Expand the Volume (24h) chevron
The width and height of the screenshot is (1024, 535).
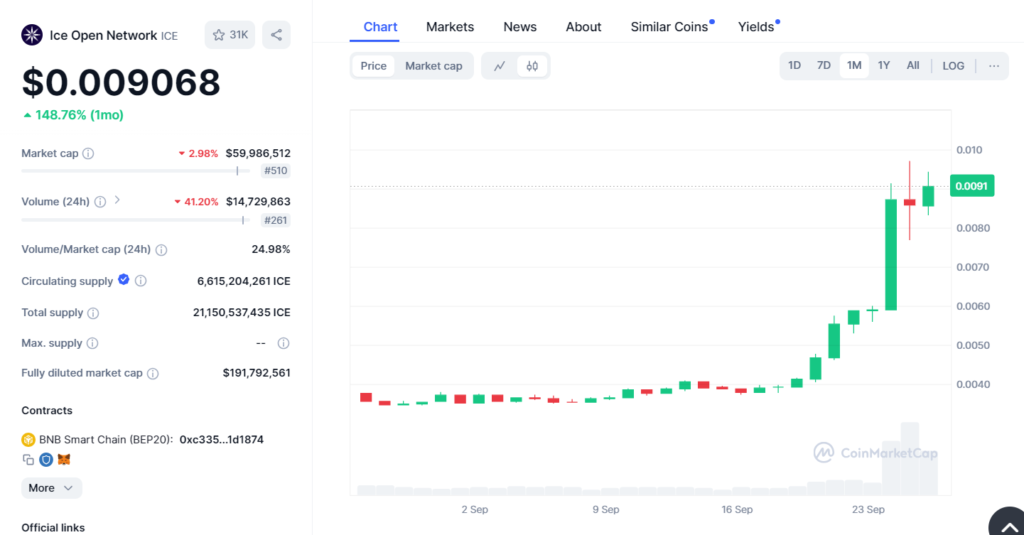pos(117,200)
